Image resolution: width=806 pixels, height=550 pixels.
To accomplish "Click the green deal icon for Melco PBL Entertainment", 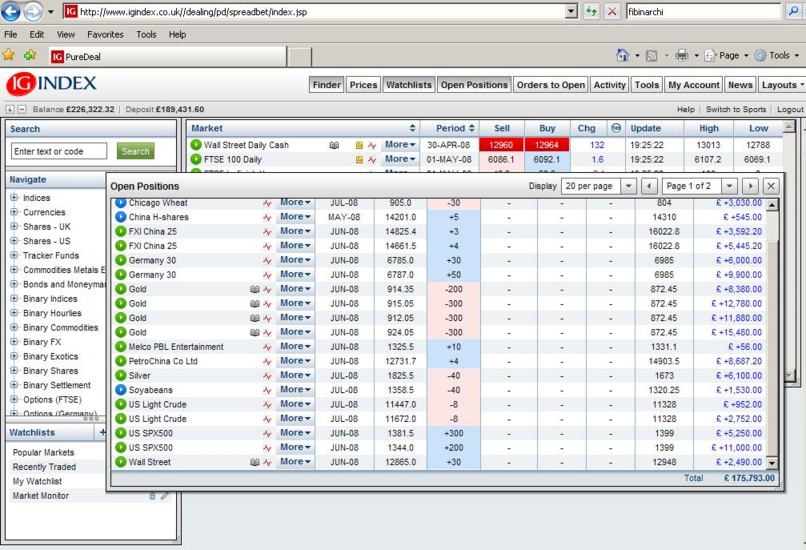I will [x=120, y=346].
